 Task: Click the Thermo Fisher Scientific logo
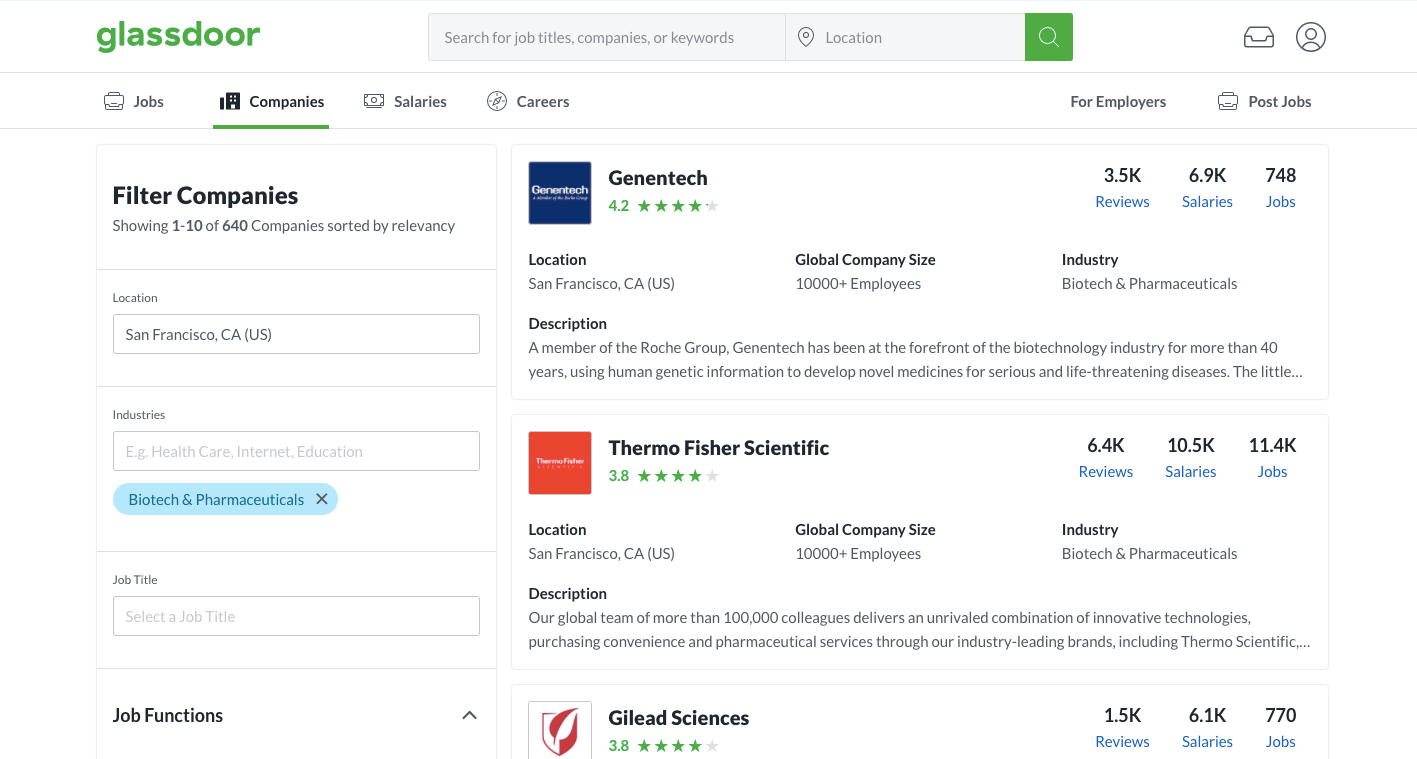point(560,463)
